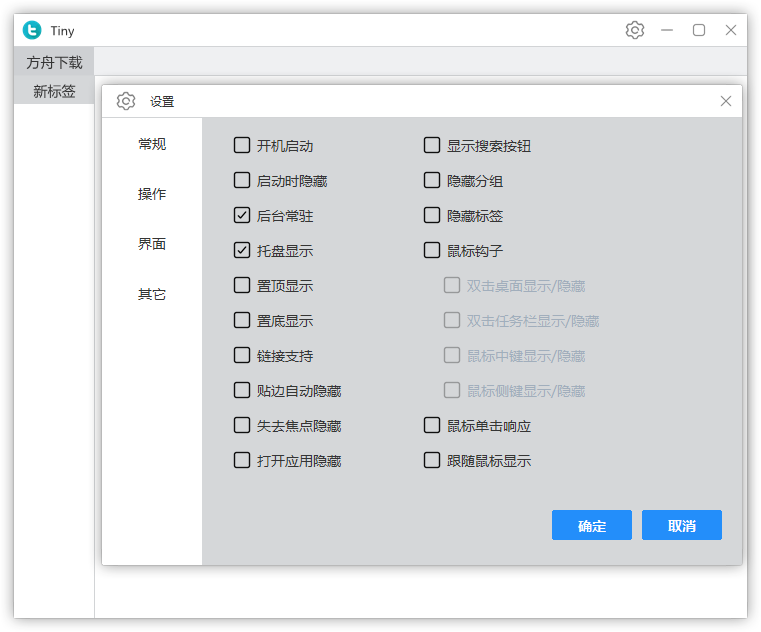Confirm settings with 确定 button

592,525
